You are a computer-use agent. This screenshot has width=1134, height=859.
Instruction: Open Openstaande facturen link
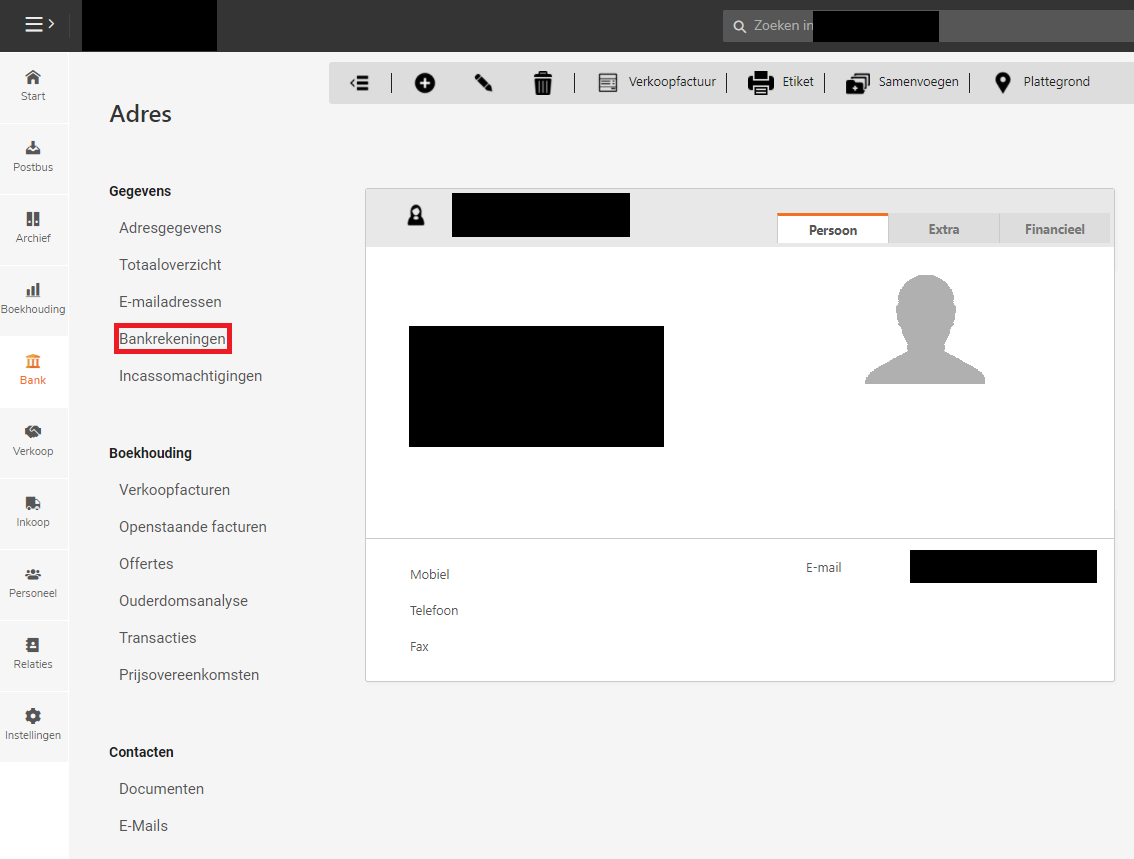(x=192, y=527)
